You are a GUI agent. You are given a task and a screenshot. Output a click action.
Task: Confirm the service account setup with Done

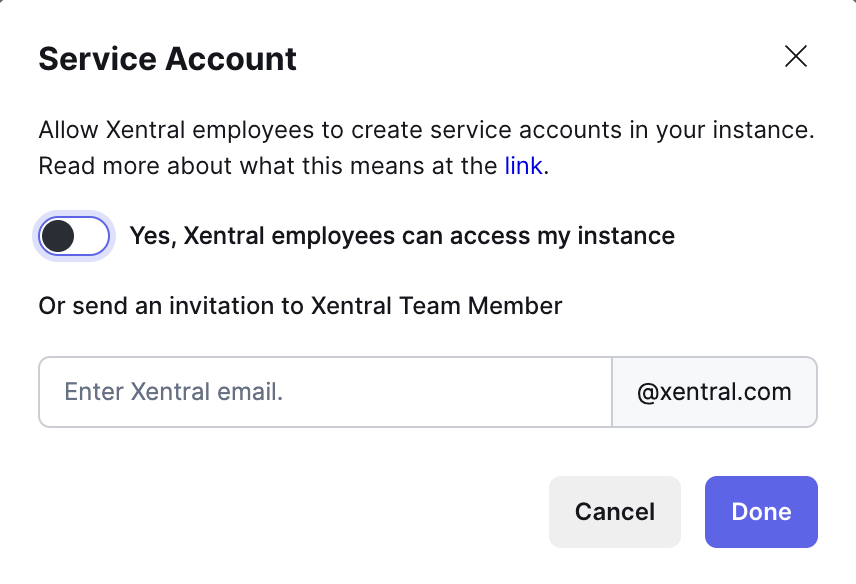tap(761, 511)
